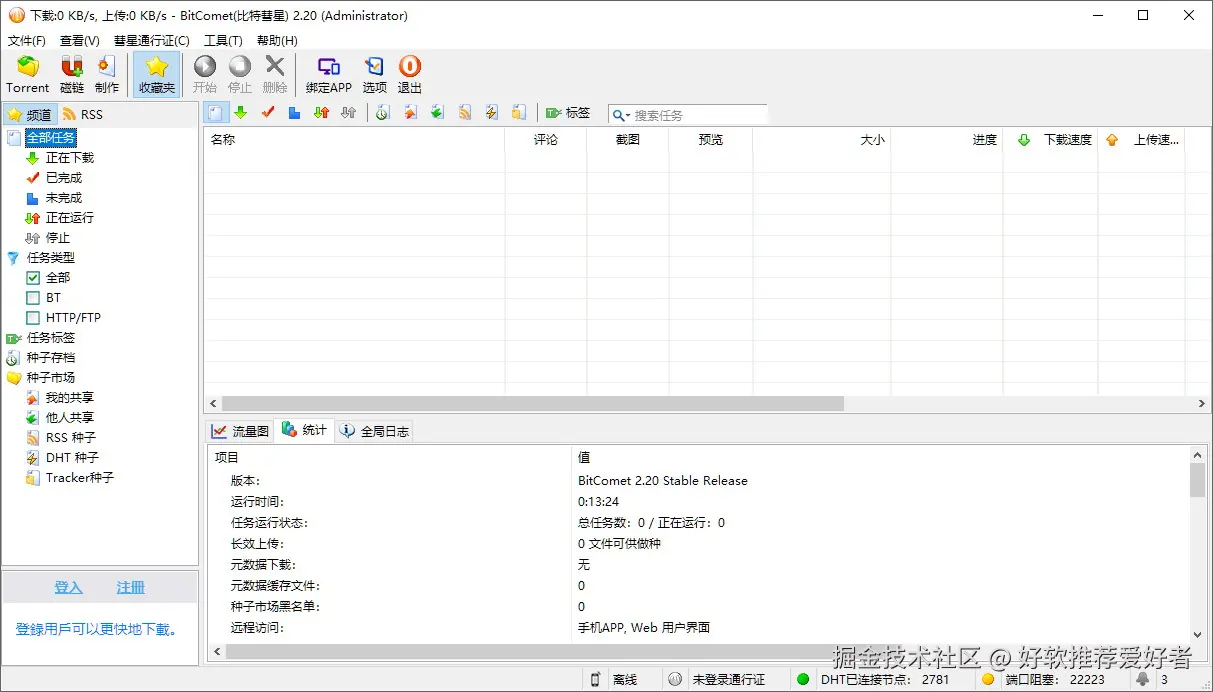
Task: Toggle the HTTP/FTP task type checkbox
Action: point(33,317)
